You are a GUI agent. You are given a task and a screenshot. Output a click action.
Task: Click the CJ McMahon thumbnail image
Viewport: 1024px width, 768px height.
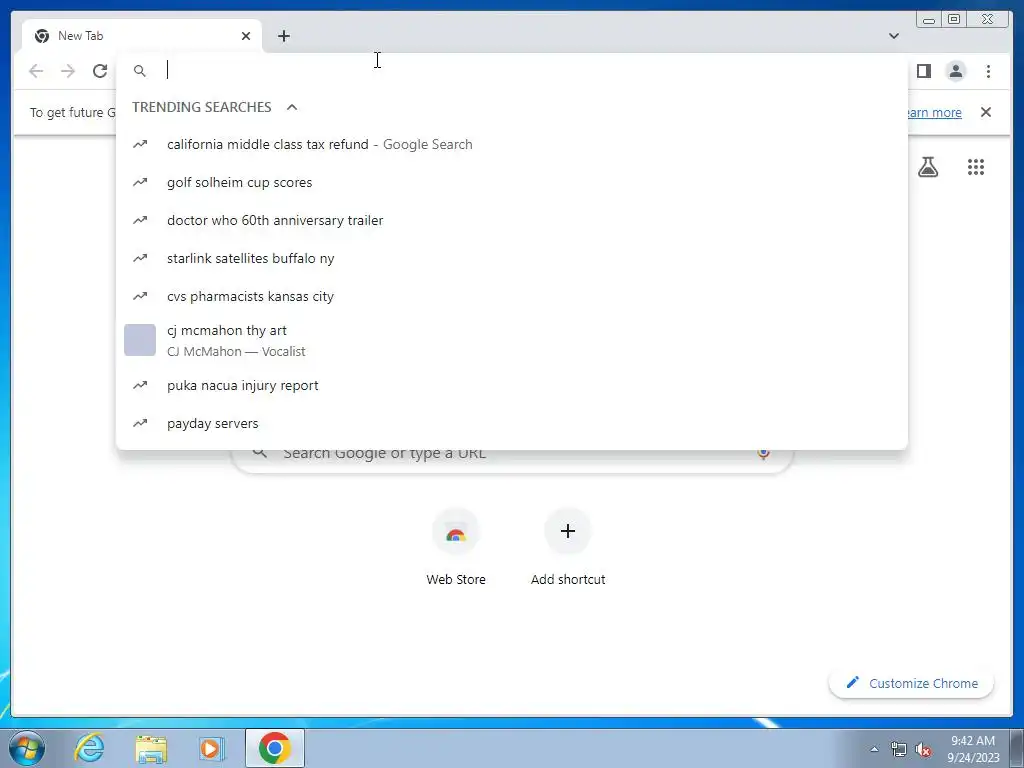pos(140,340)
